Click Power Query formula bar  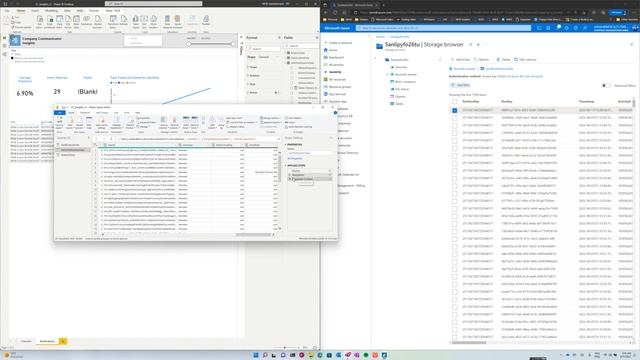tap(199, 139)
